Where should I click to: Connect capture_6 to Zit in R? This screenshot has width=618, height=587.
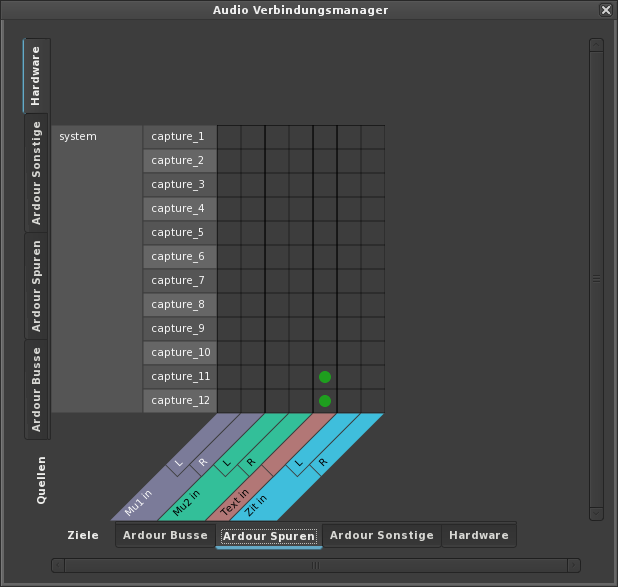(373, 257)
